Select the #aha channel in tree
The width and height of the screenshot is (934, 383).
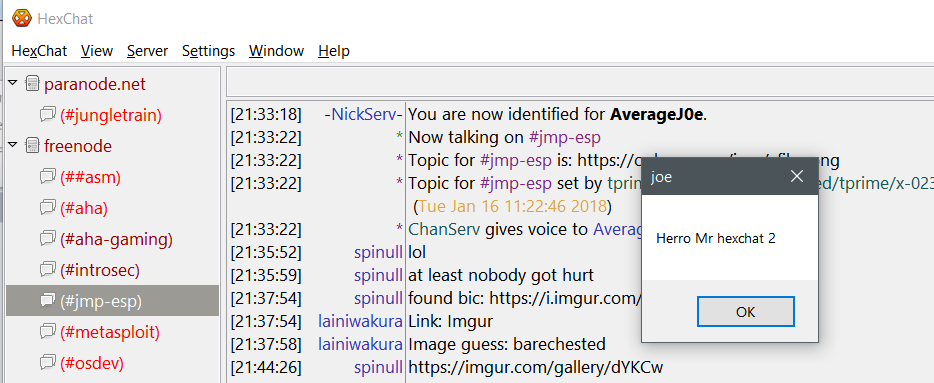[x=83, y=208]
